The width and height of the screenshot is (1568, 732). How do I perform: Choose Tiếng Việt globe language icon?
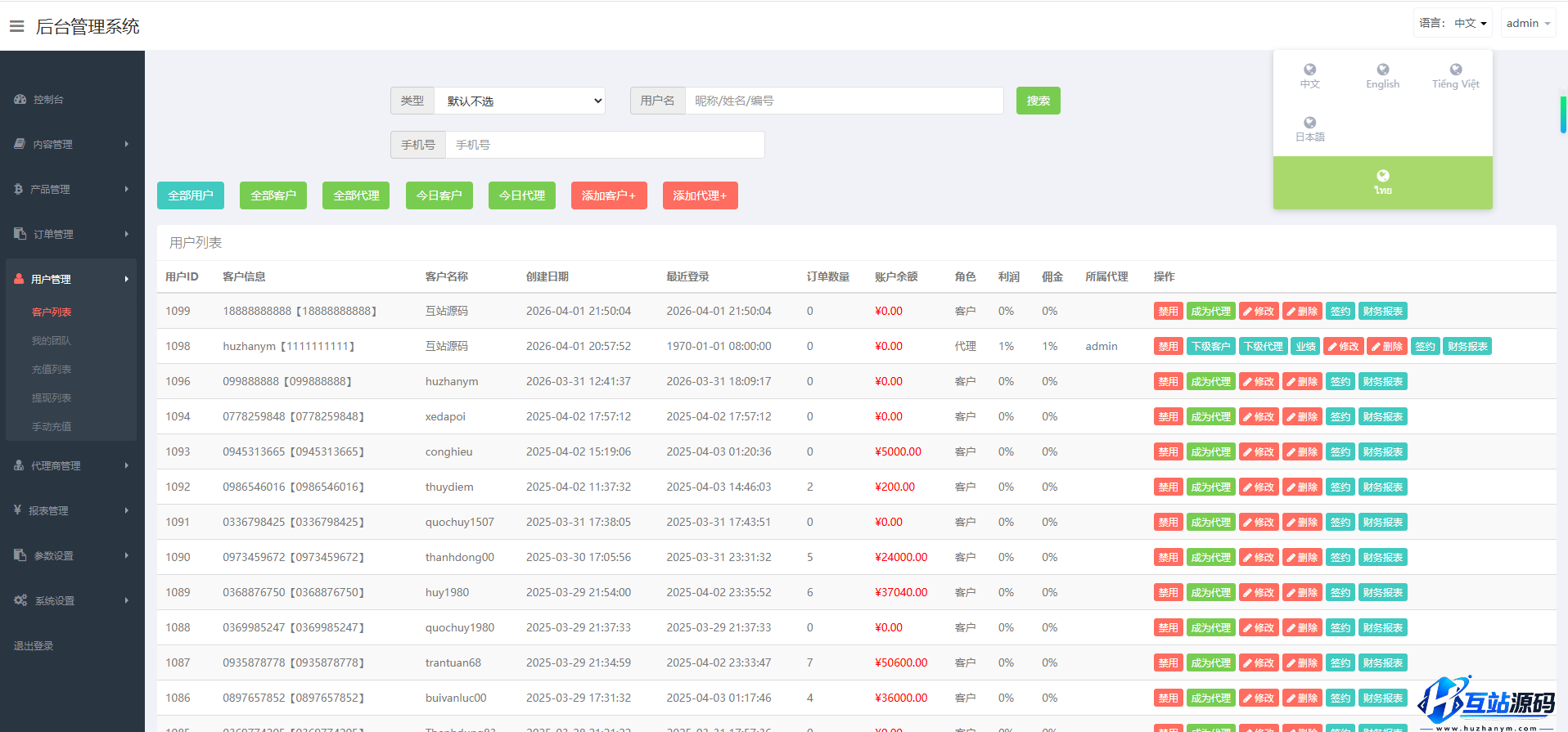coord(1455,70)
